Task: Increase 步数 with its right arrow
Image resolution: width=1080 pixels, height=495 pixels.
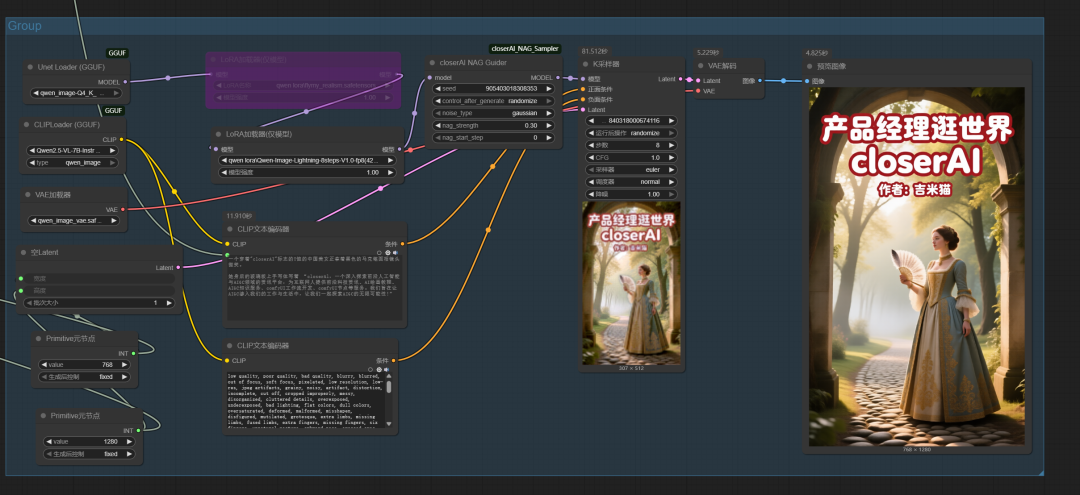Action: tap(672, 145)
